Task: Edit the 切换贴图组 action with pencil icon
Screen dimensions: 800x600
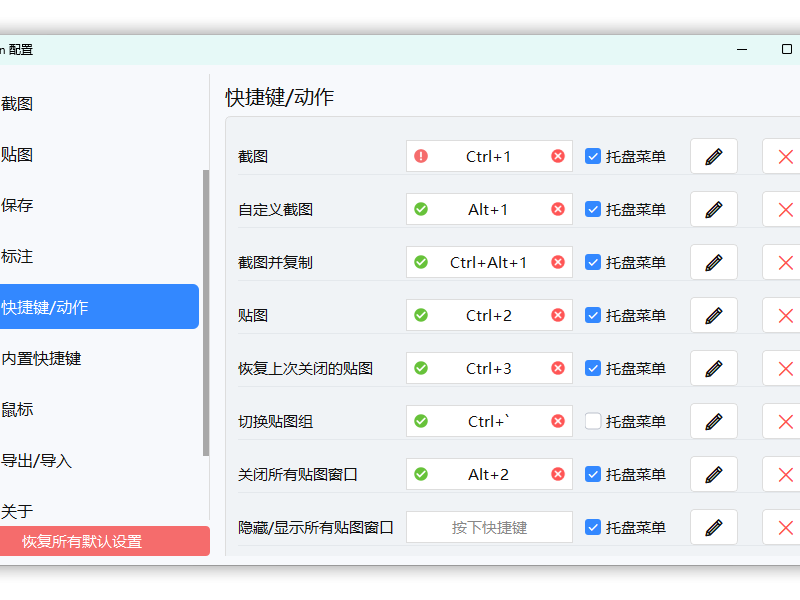Action: click(x=713, y=421)
